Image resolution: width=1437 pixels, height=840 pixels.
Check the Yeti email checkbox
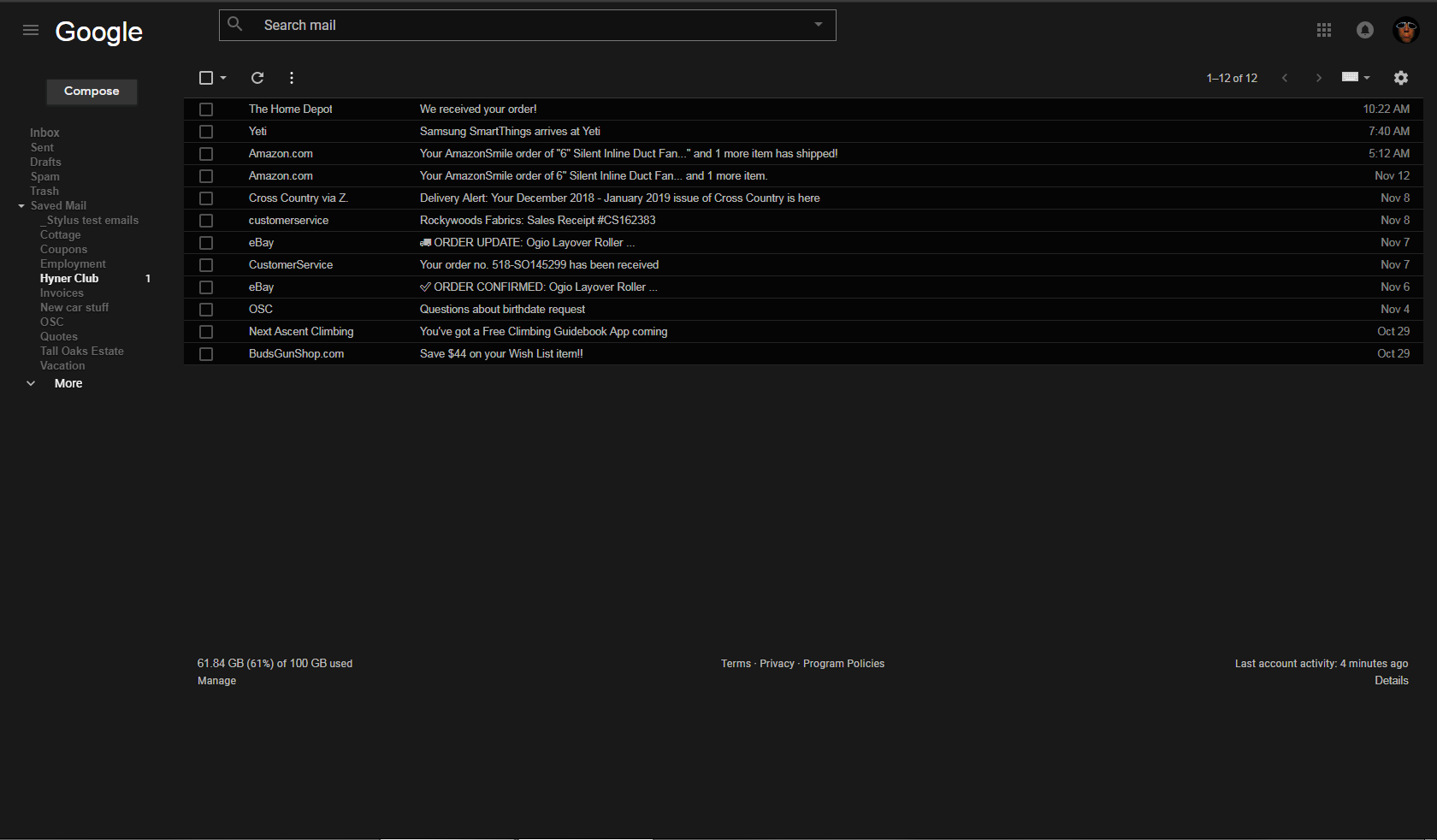(206, 132)
